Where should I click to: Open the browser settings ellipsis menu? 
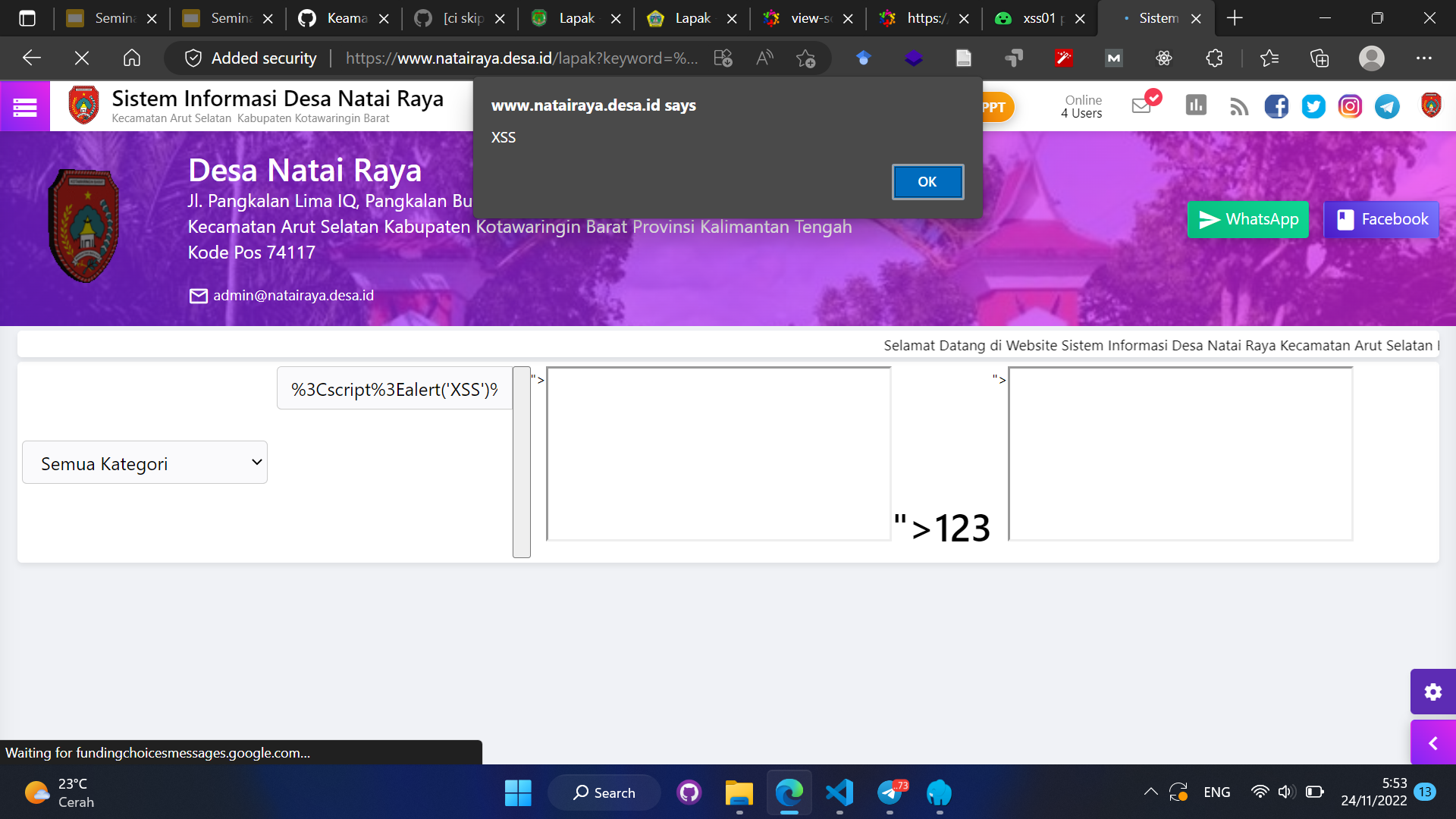click(1424, 58)
